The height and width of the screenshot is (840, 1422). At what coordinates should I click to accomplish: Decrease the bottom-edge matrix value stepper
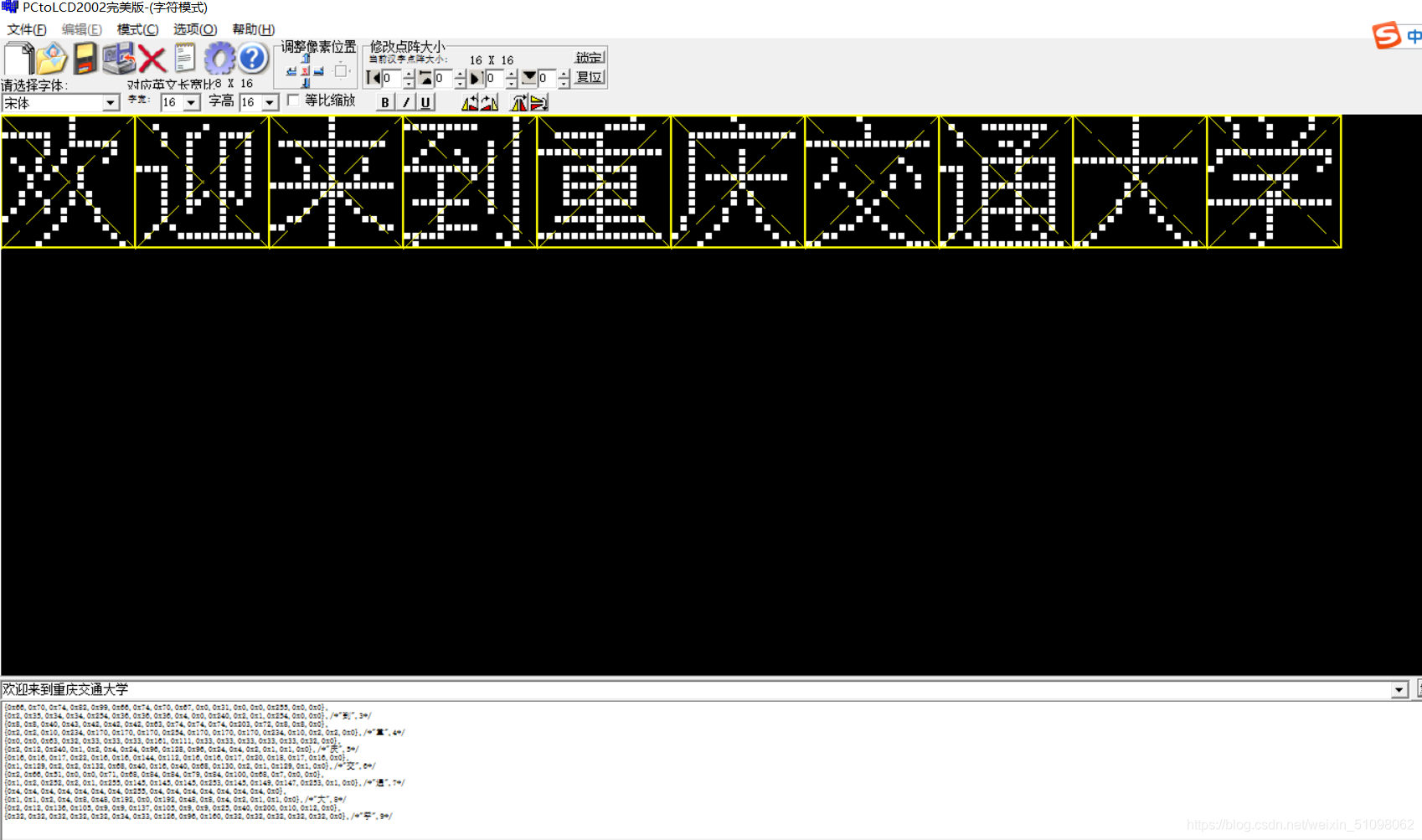564,84
